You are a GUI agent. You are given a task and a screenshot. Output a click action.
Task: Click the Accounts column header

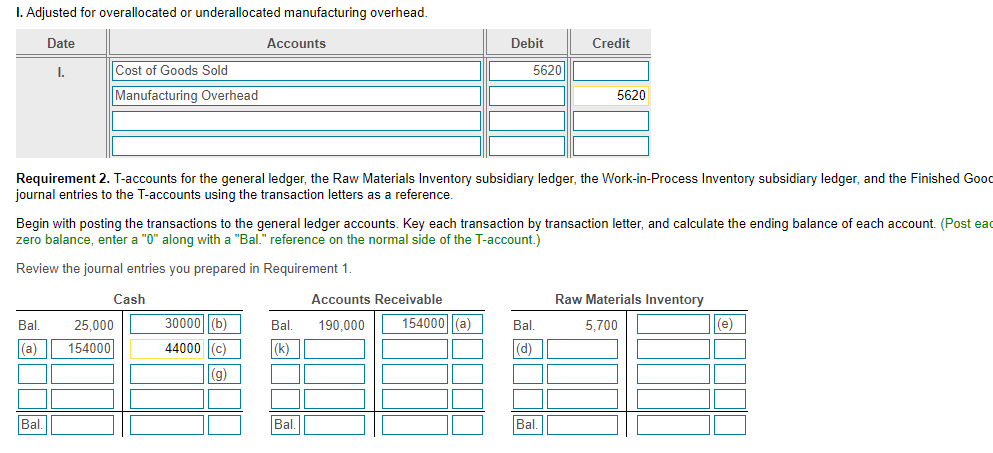pyautogui.click(x=296, y=43)
